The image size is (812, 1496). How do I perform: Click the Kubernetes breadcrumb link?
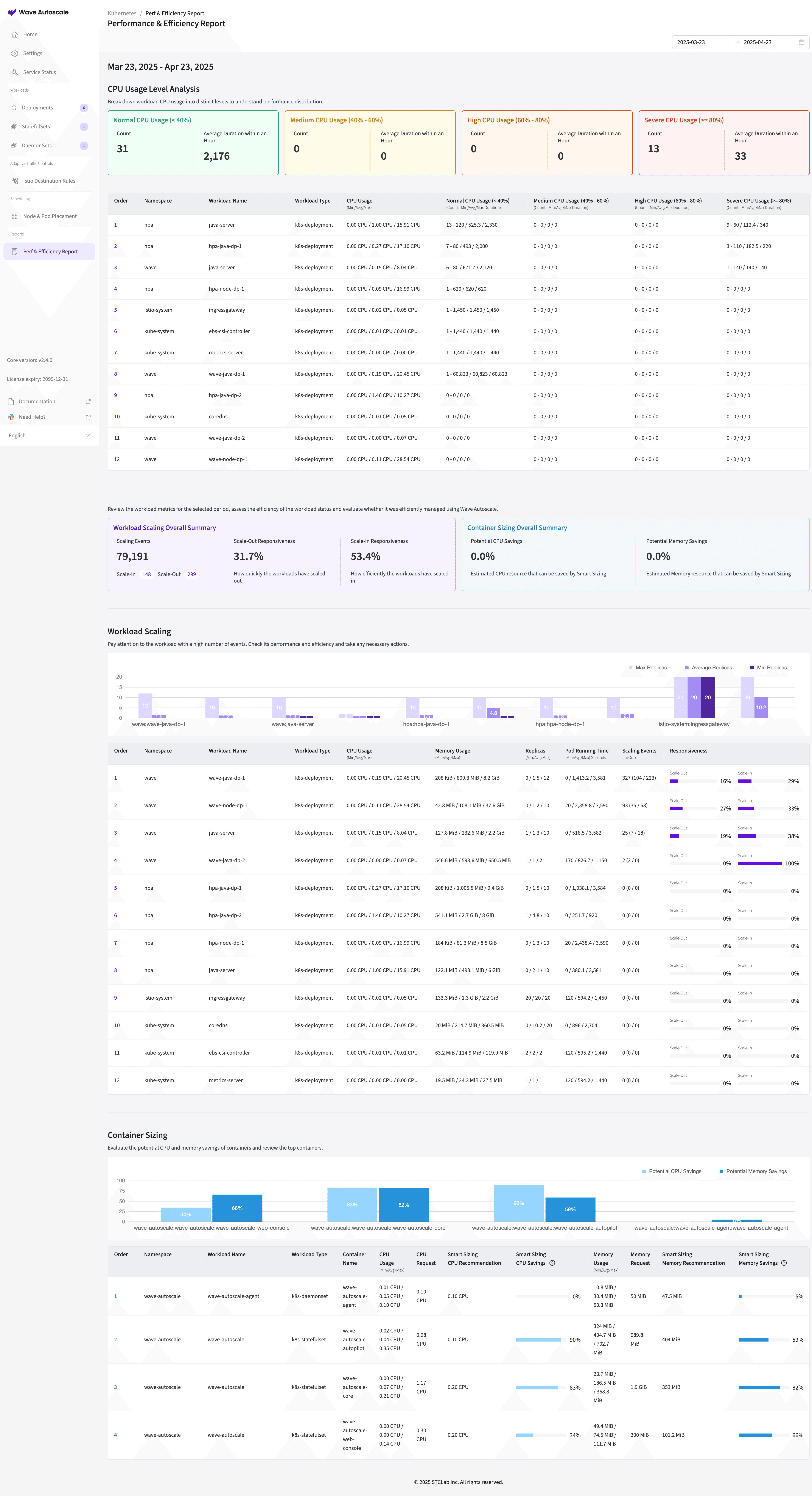click(122, 13)
